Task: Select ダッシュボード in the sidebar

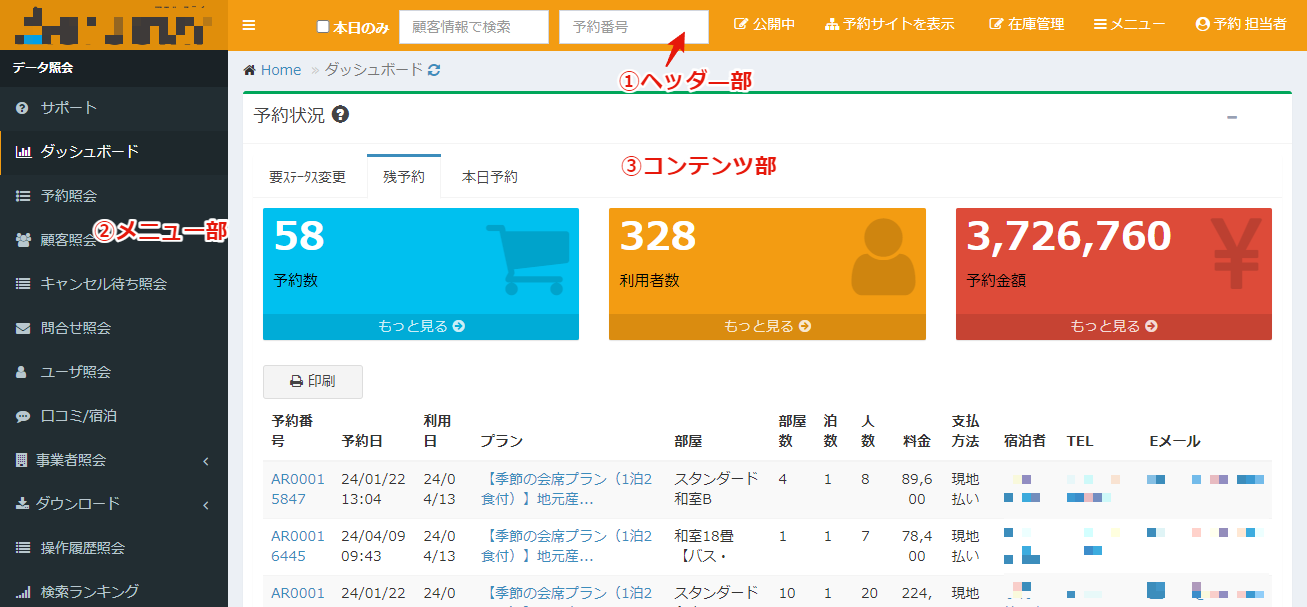Action: coord(114,152)
